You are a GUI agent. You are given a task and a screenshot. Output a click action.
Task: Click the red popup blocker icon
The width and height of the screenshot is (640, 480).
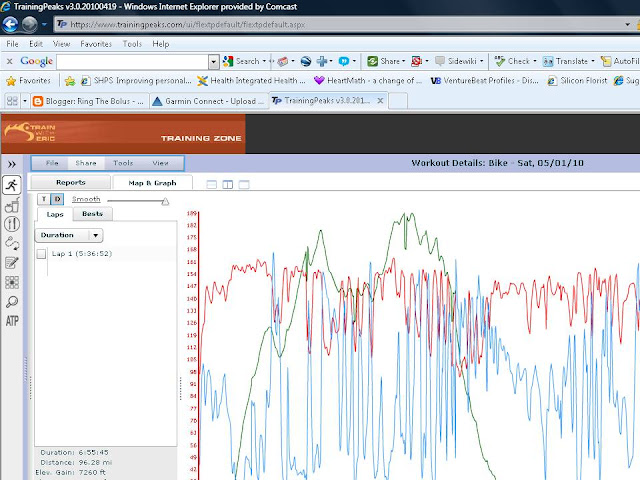(416, 61)
